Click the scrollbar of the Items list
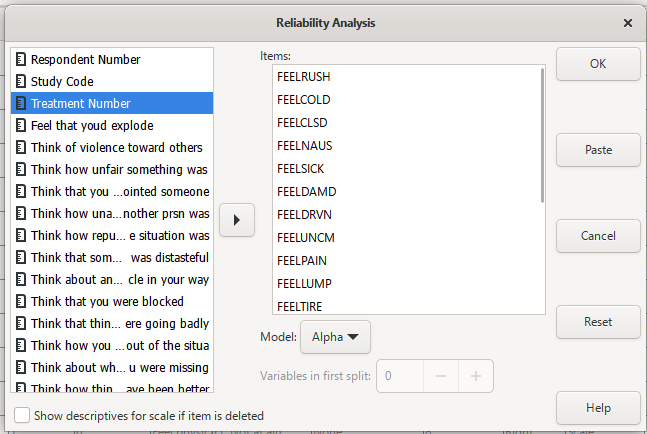 [542, 135]
